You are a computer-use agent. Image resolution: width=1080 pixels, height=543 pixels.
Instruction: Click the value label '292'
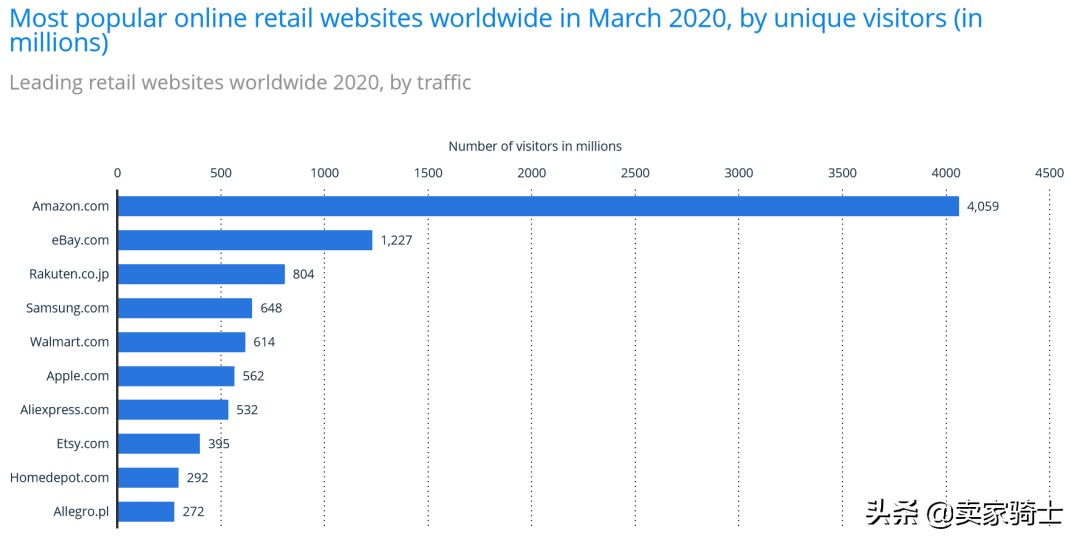coord(198,478)
